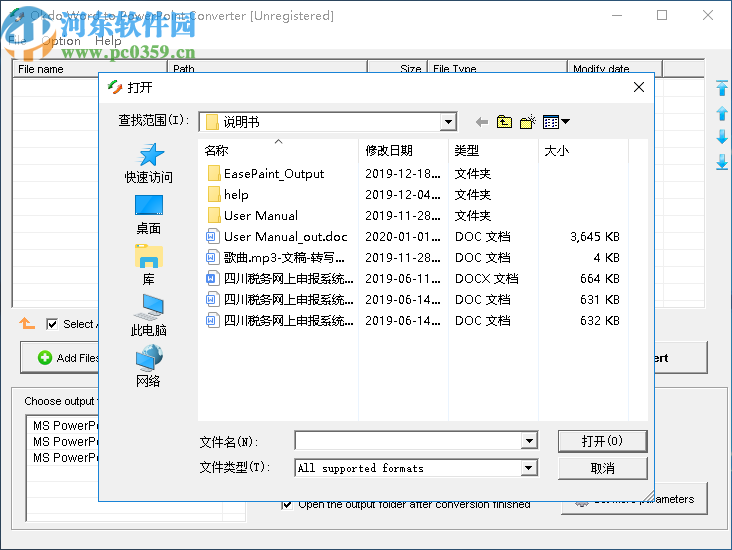Sort by 大小 column header

[x=584, y=150]
